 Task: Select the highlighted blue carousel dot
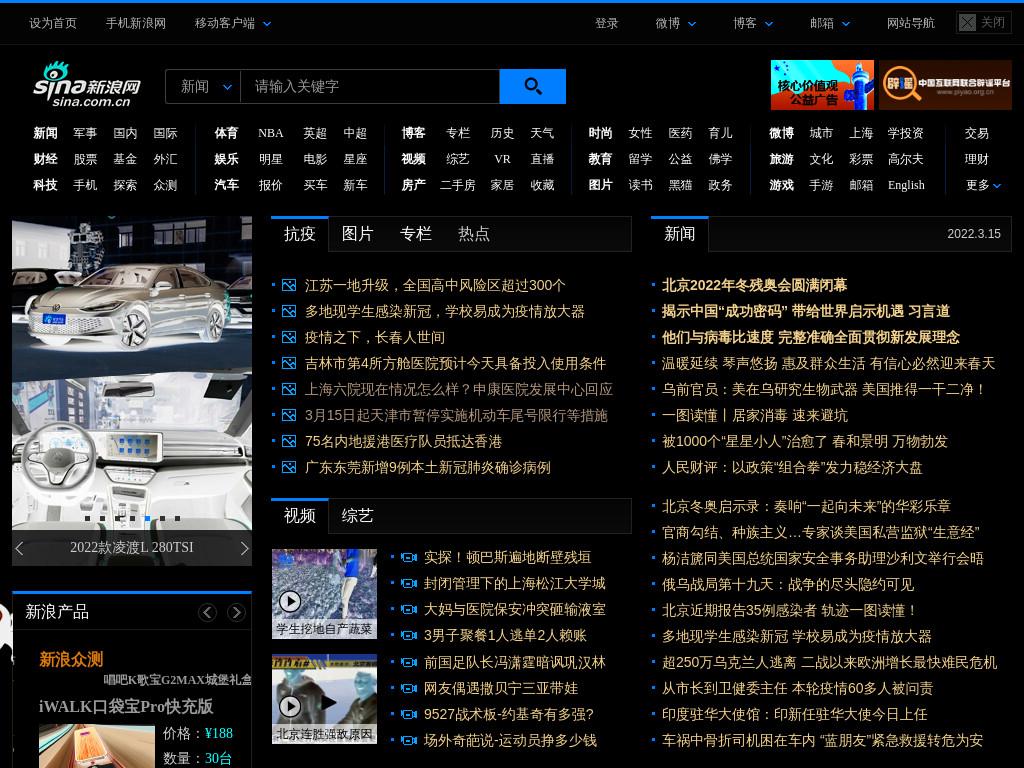pyautogui.click(x=148, y=519)
